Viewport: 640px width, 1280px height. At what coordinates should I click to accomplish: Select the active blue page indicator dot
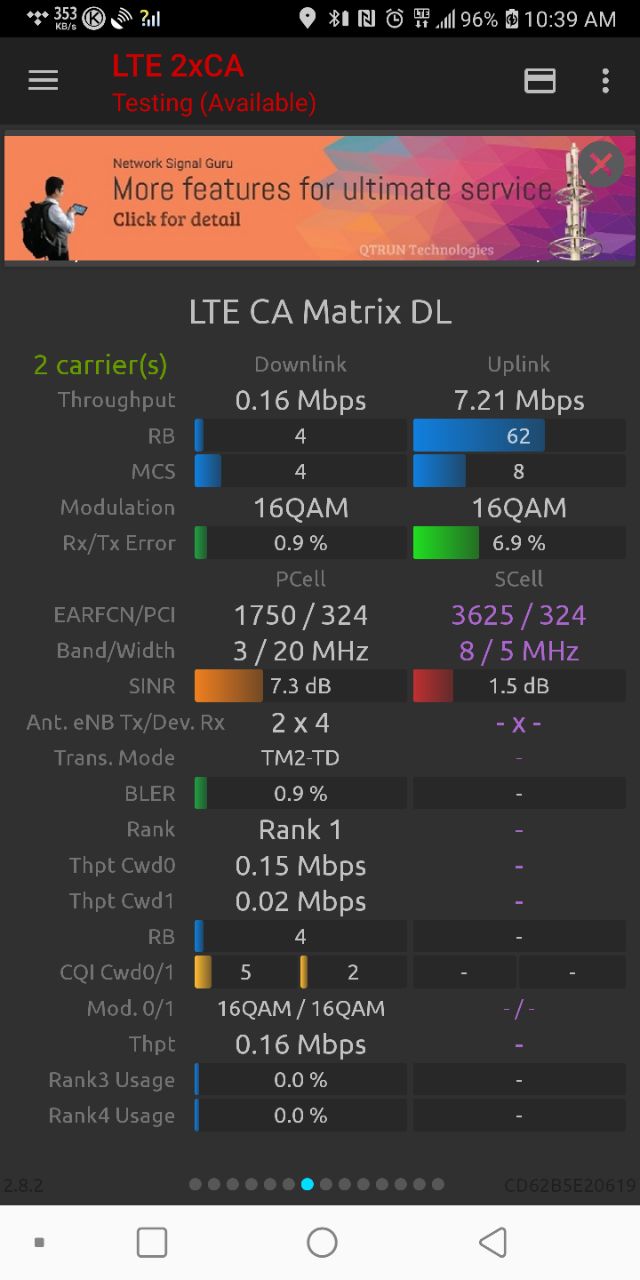(307, 1184)
